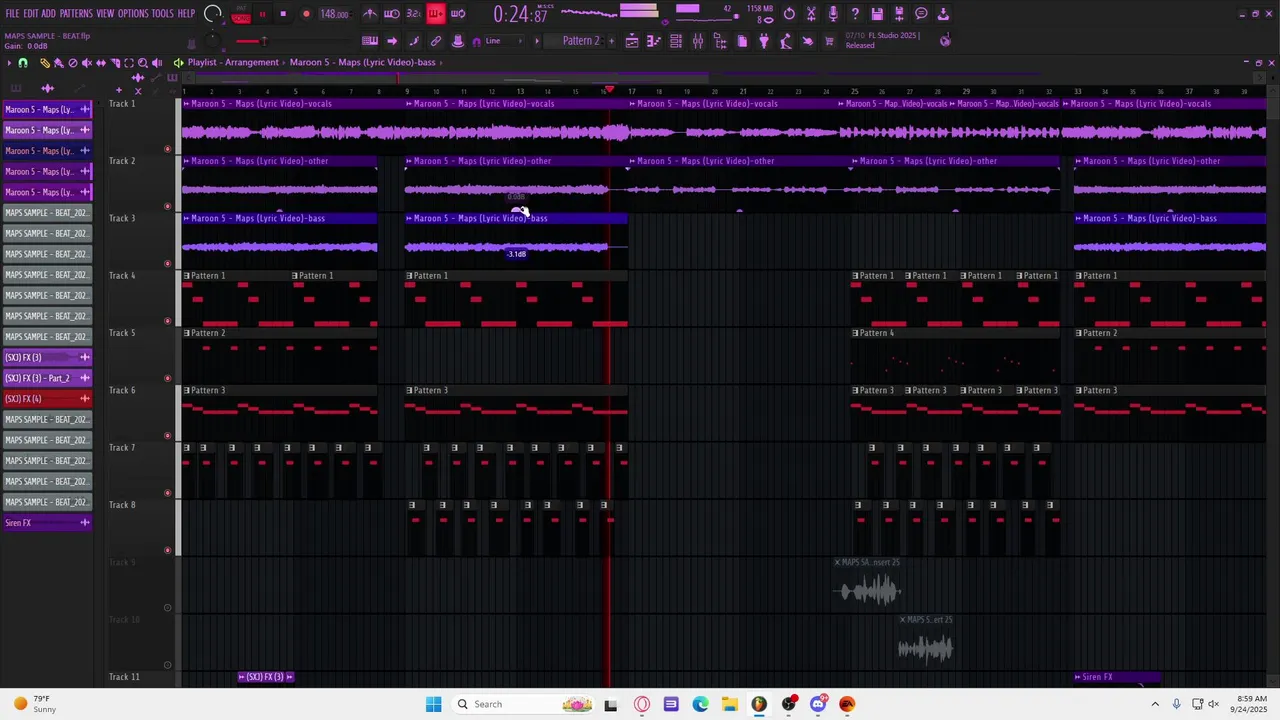Screen dimensions: 1280x720
Task: Toggle typing keyboard to piano icon
Action: pyautogui.click(x=370, y=41)
